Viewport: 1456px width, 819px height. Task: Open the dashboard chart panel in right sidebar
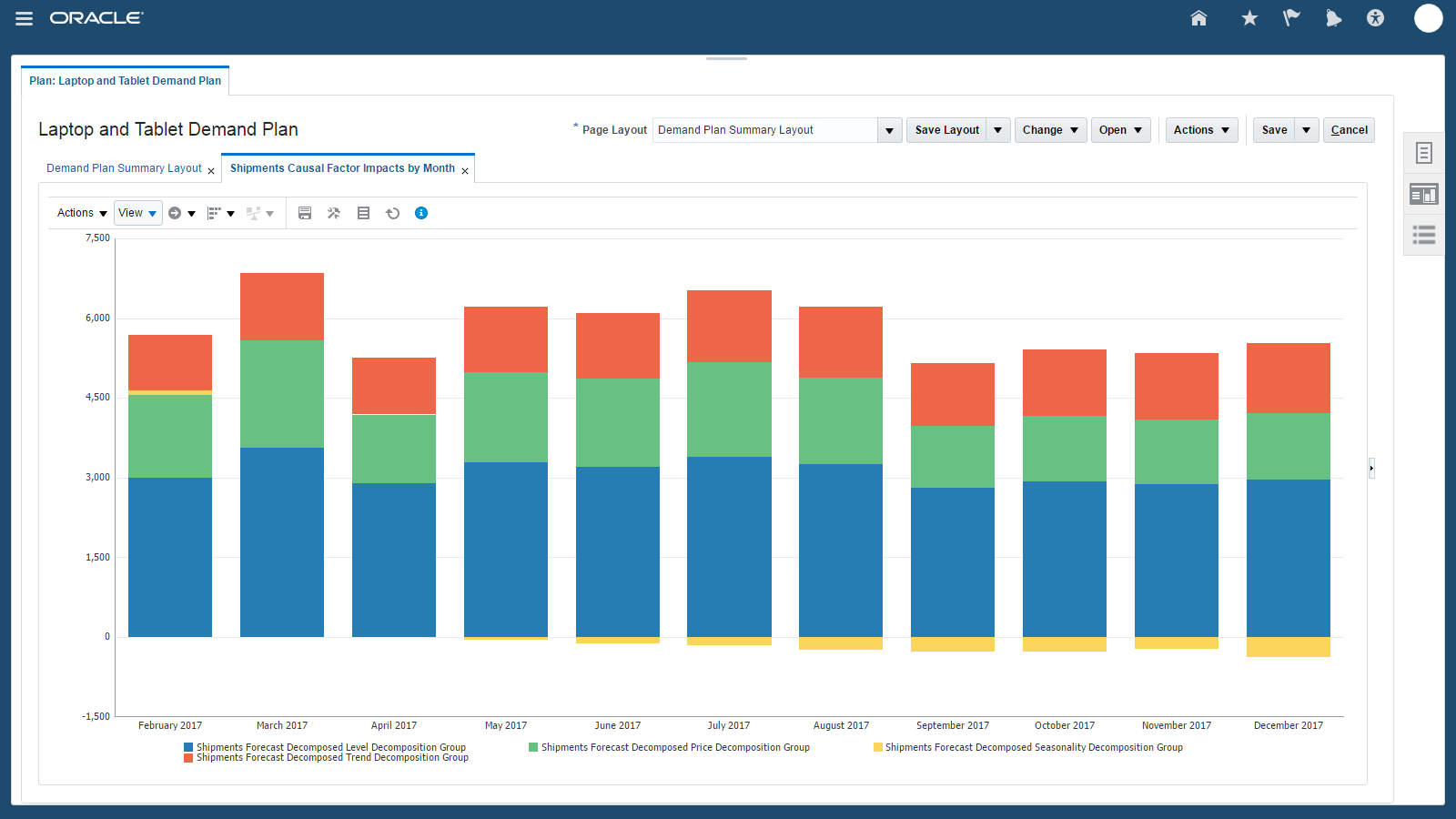1423,194
